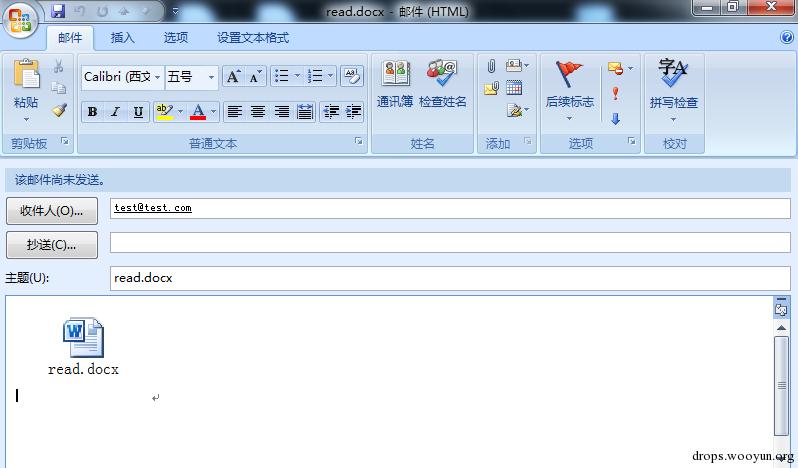Apply a numbered list
Viewport: 798px width, 468px height.
pos(315,77)
